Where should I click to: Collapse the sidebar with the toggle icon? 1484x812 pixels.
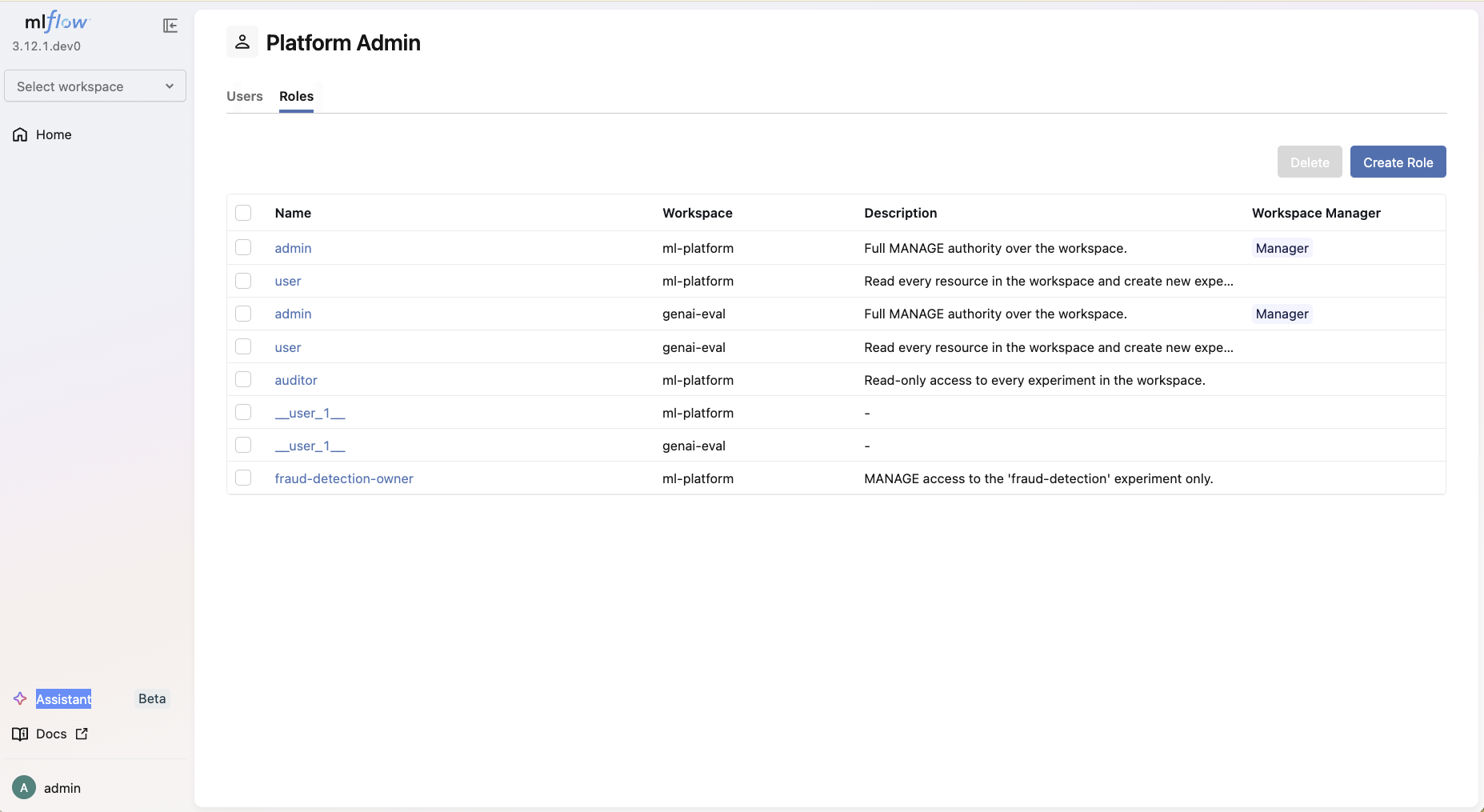pos(170,26)
